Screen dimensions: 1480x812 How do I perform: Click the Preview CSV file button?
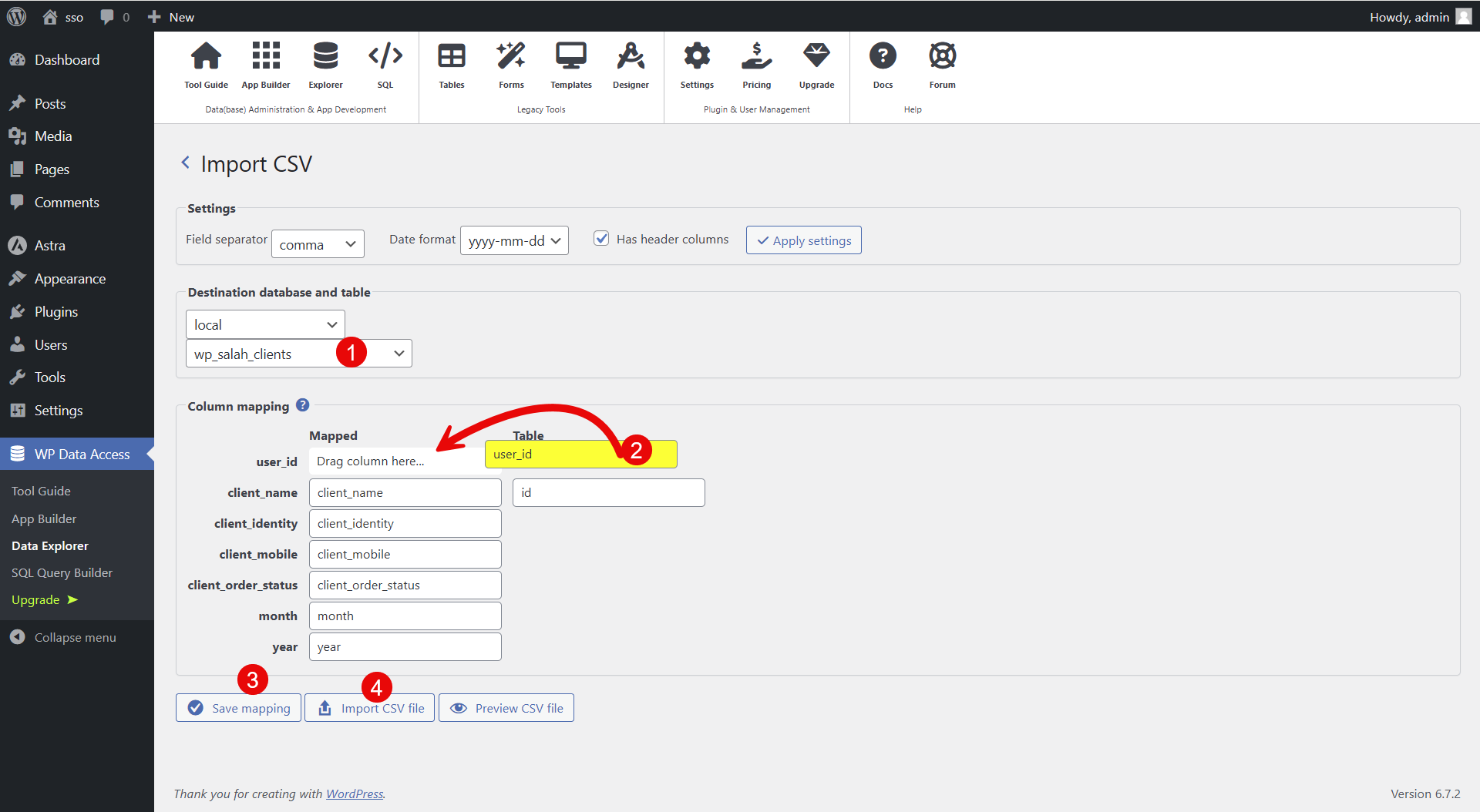tap(506, 708)
